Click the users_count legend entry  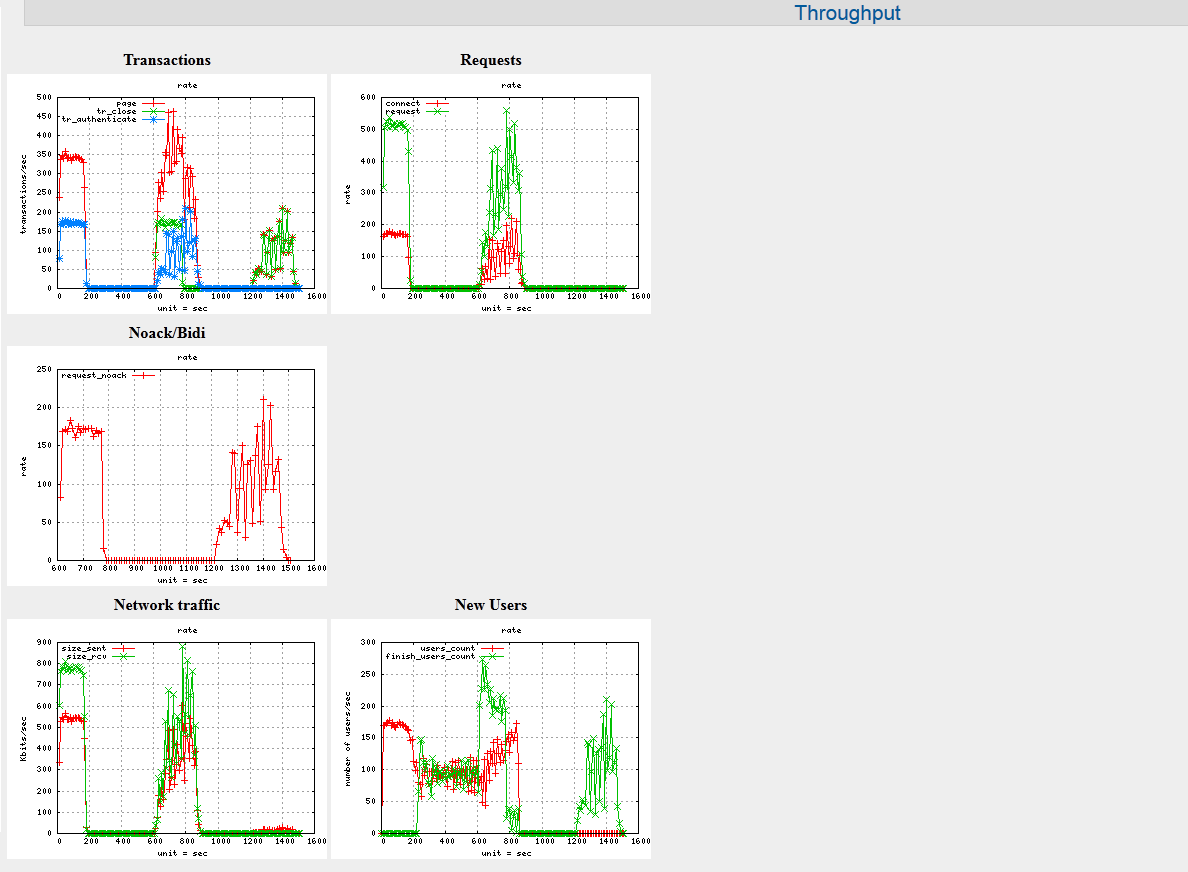(x=448, y=648)
